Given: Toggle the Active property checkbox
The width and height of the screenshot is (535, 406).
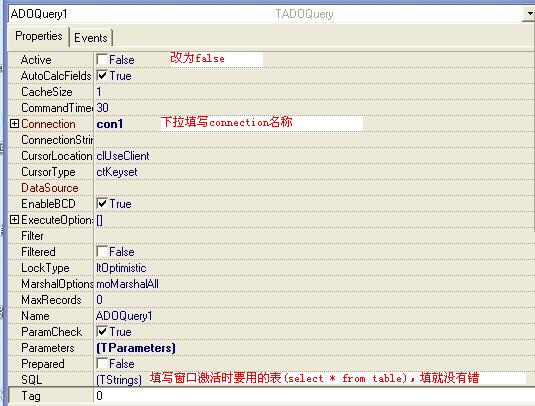Looking at the screenshot, I should (102, 59).
